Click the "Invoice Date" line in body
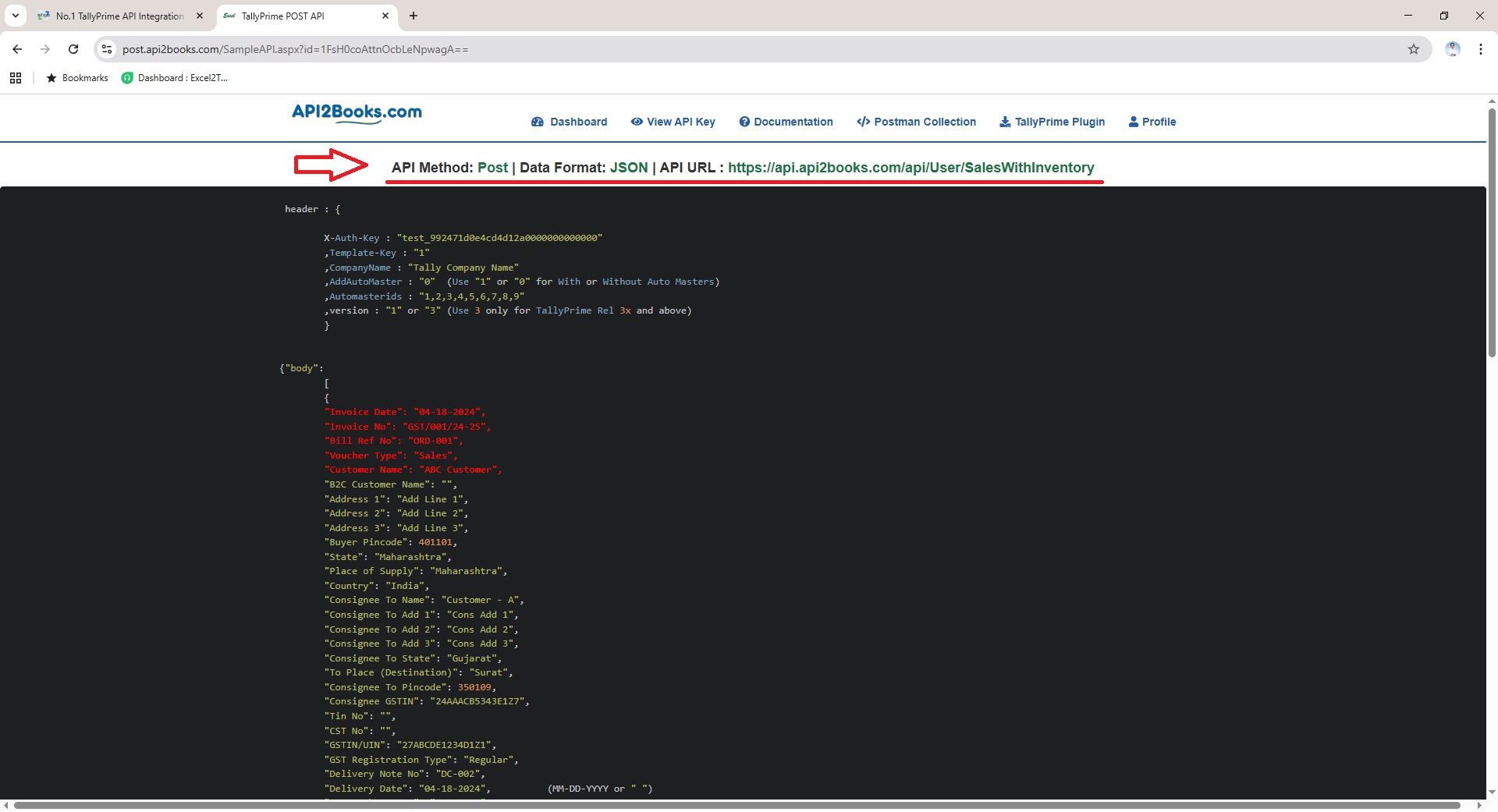Viewport: 1498px width, 812px height. click(405, 412)
